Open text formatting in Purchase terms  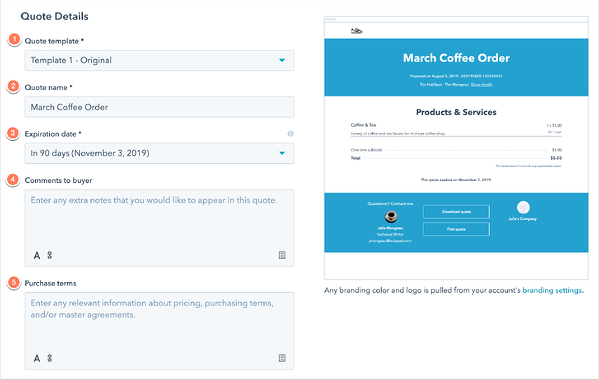click(37, 358)
